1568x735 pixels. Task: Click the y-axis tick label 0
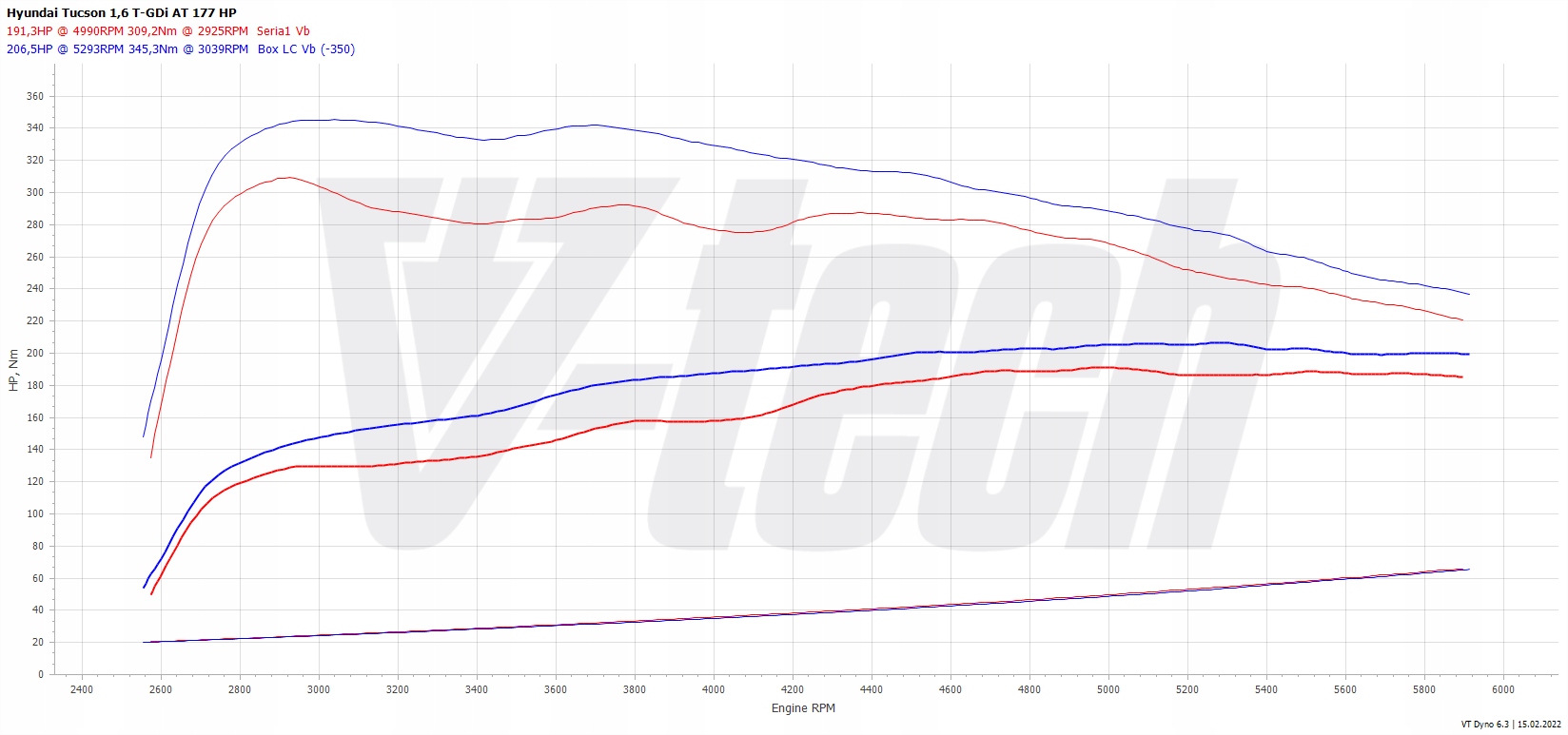(x=41, y=674)
